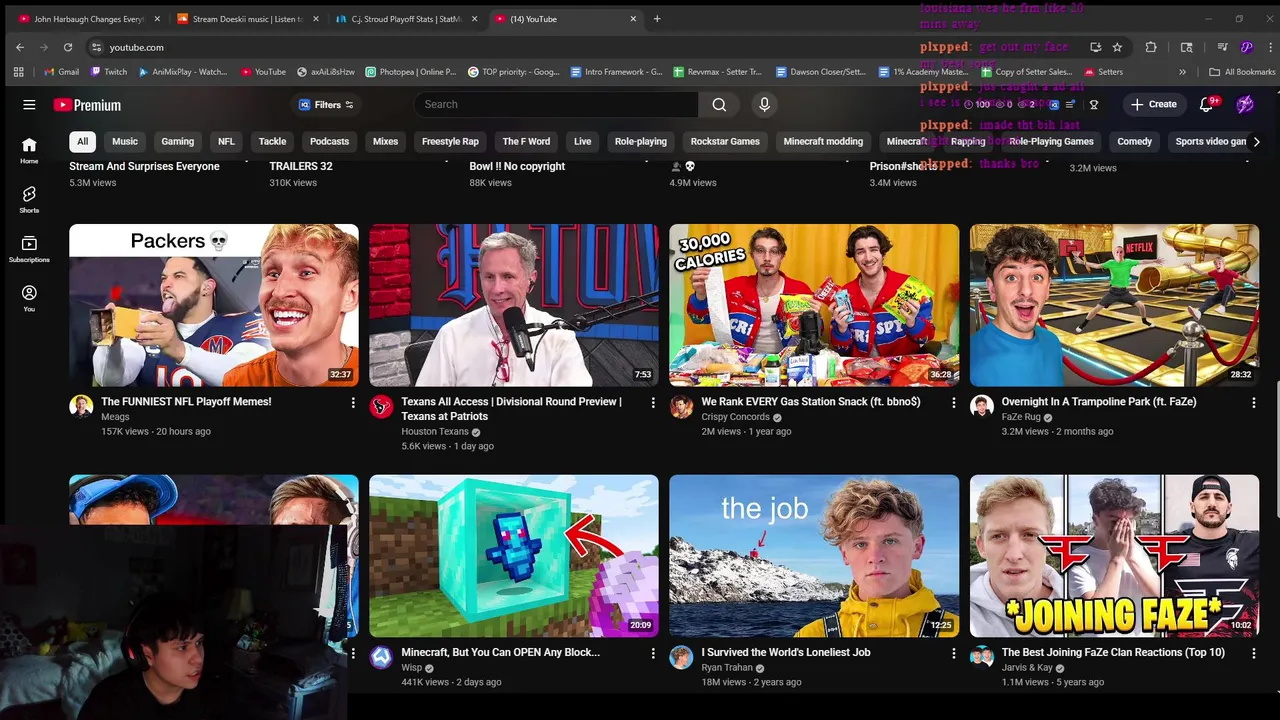
Task: Go back with the browser back arrow
Action: pos(20,47)
